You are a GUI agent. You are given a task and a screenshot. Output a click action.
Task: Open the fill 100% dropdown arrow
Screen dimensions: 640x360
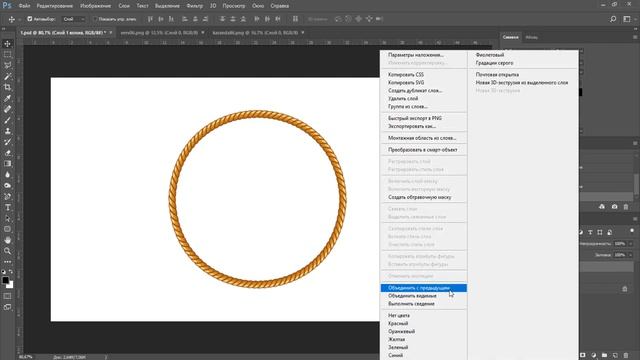coord(631,255)
